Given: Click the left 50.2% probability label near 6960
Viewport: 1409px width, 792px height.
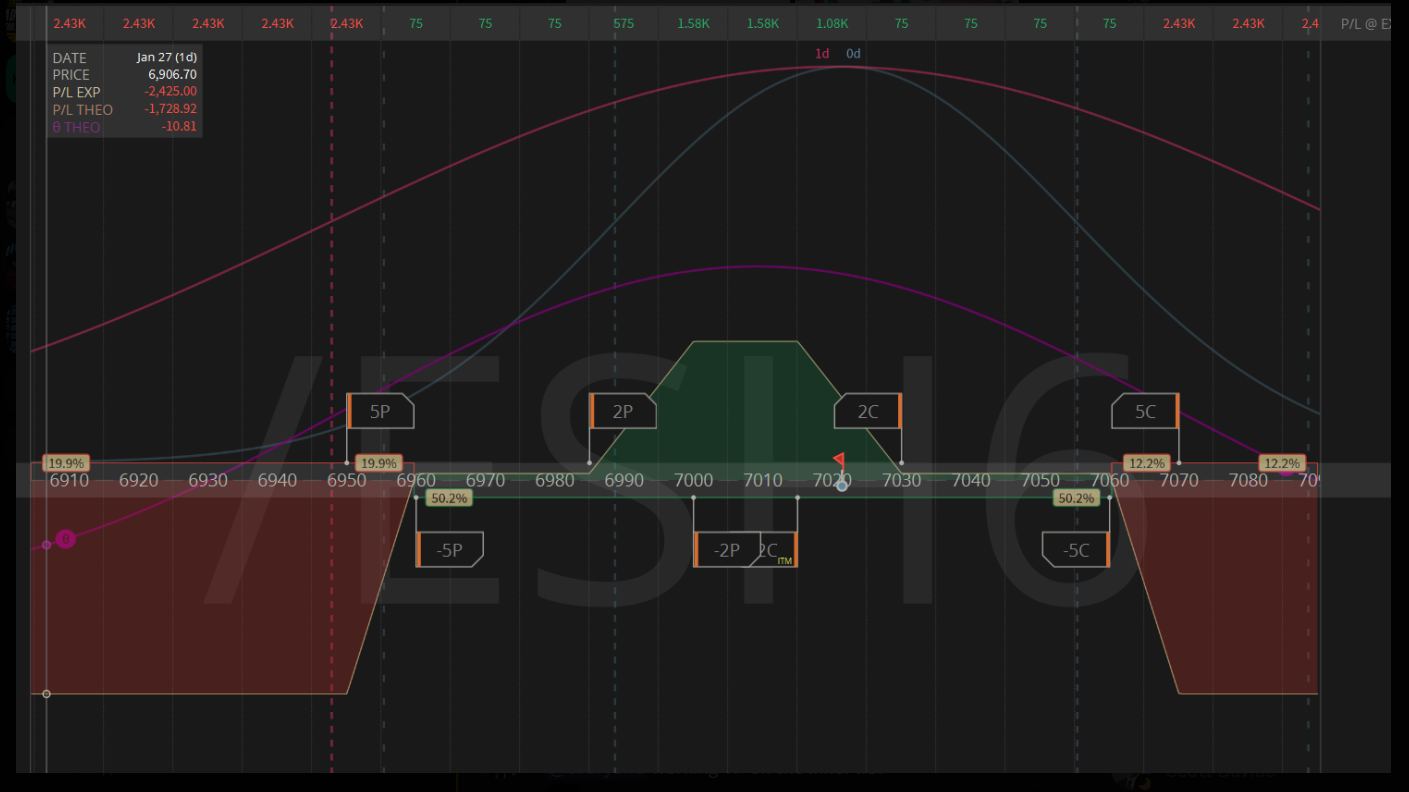Looking at the screenshot, I should [x=448, y=498].
